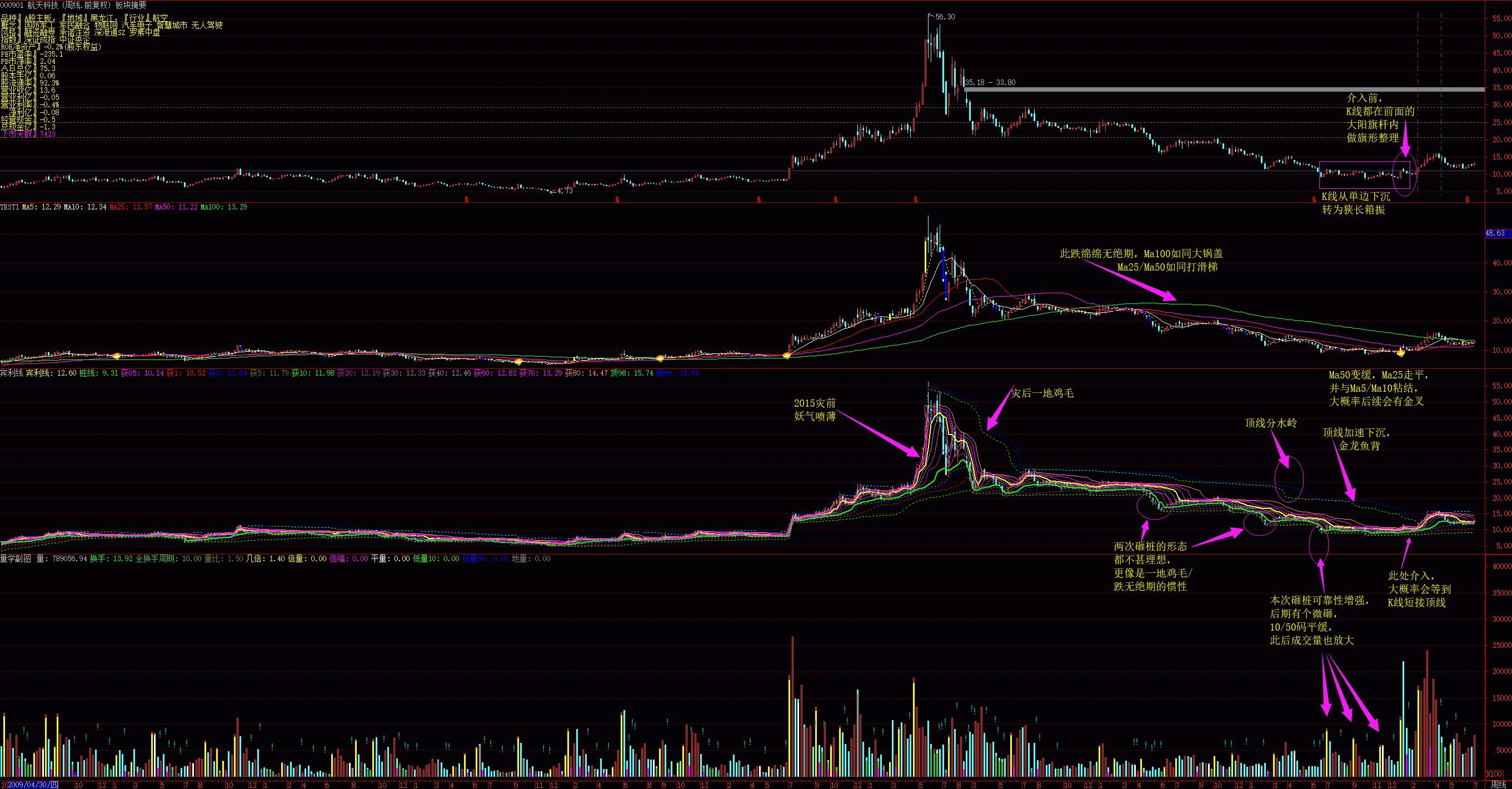Select the yellow 宾利线: 12.60 value
Image resolution: width=1512 pixels, height=789 pixels.
click(x=51, y=373)
